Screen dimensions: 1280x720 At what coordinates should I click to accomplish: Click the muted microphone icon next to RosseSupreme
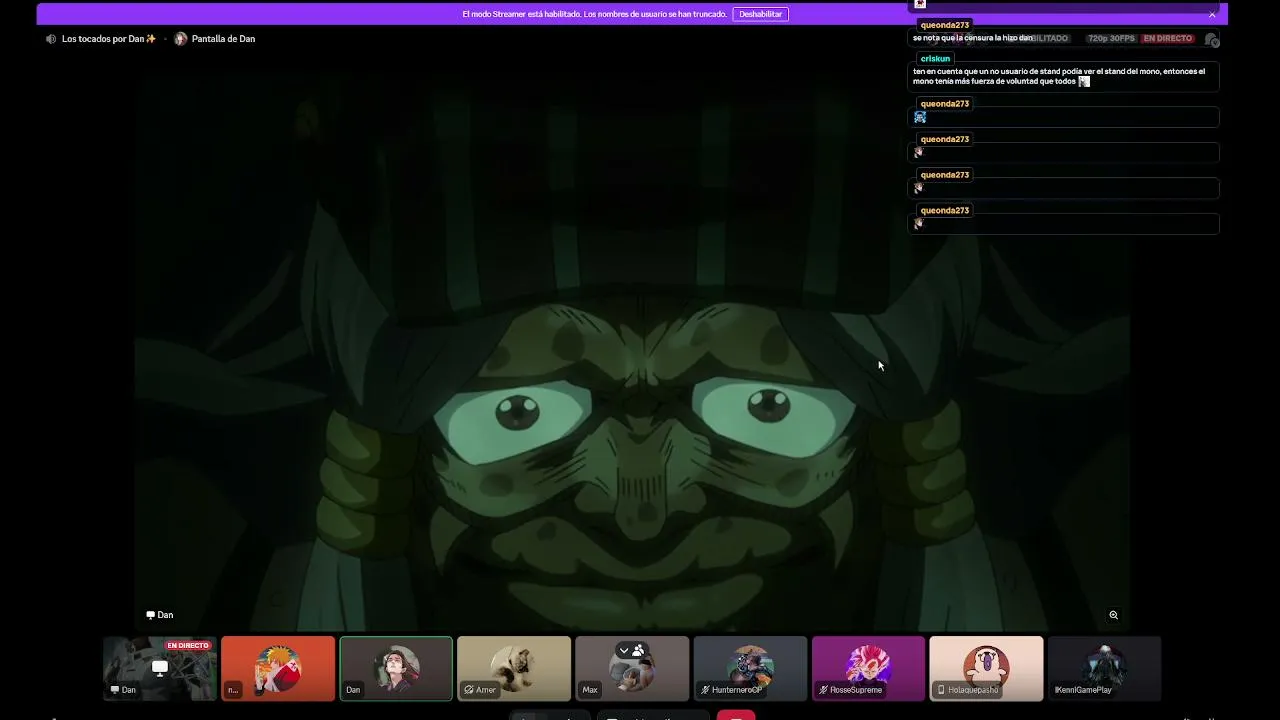823,690
